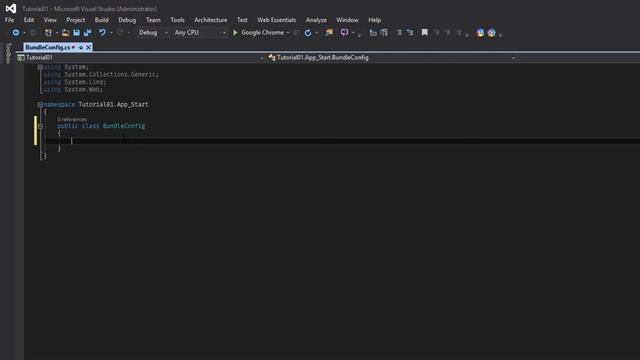Click the Tutorial01.App_Start namespace text
Viewport: 640px width, 360px height.
[x=113, y=105]
